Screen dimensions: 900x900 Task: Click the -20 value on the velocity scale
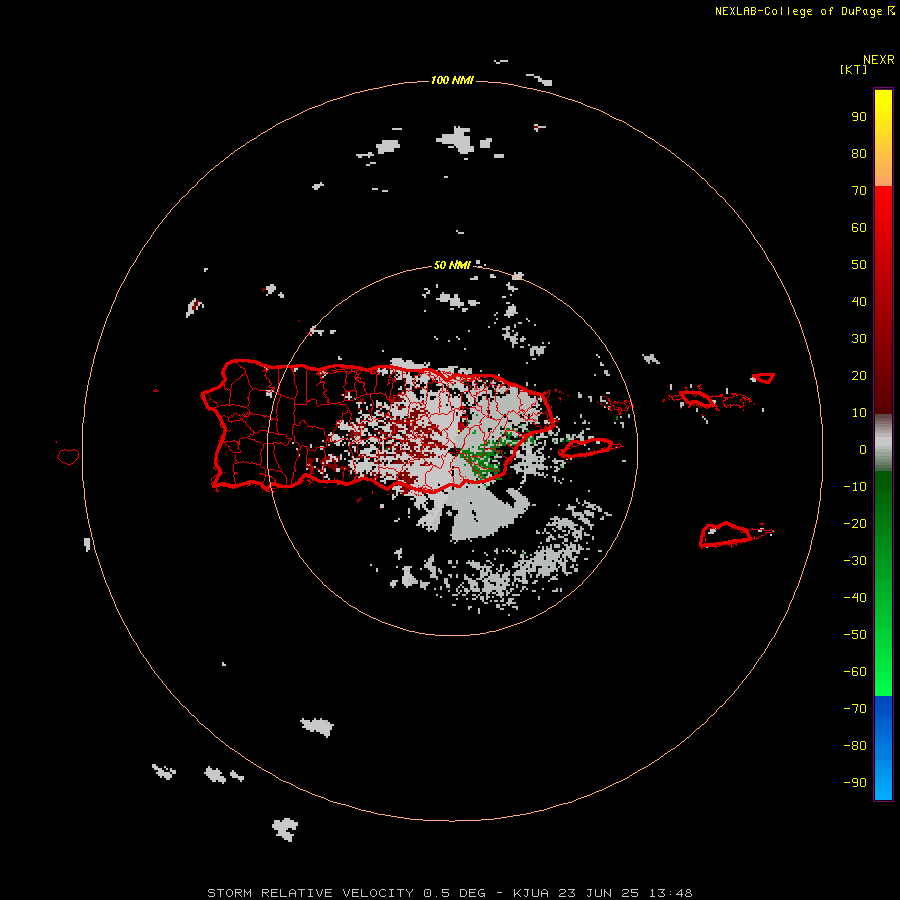click(x=855, y=524)
